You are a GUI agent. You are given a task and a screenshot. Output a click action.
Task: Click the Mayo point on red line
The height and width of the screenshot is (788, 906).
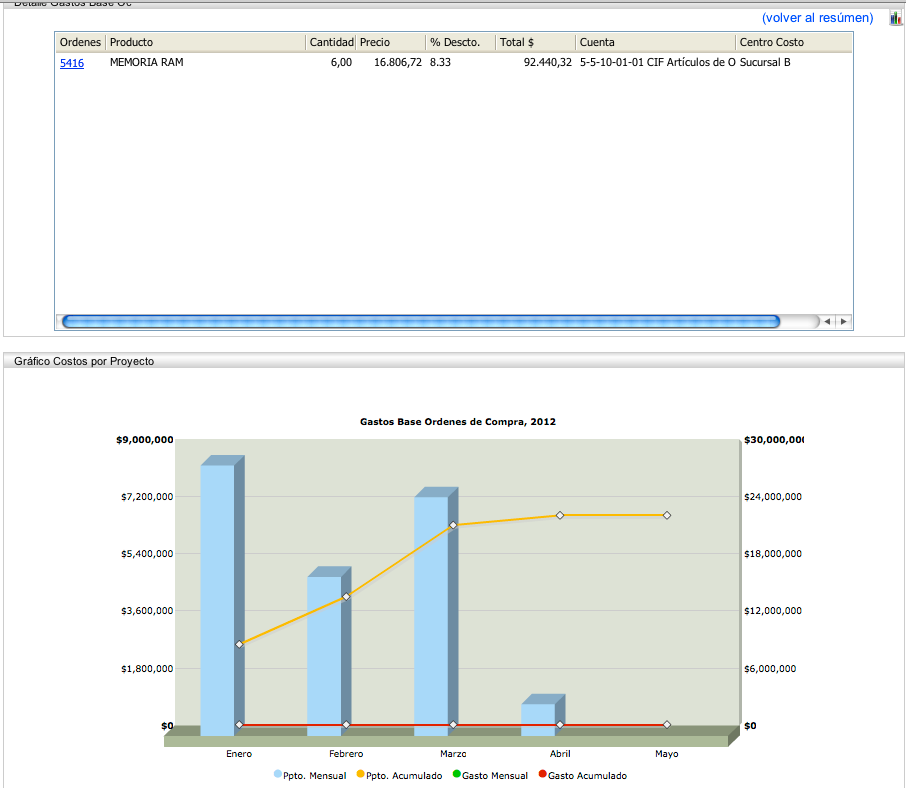[667, 724]
